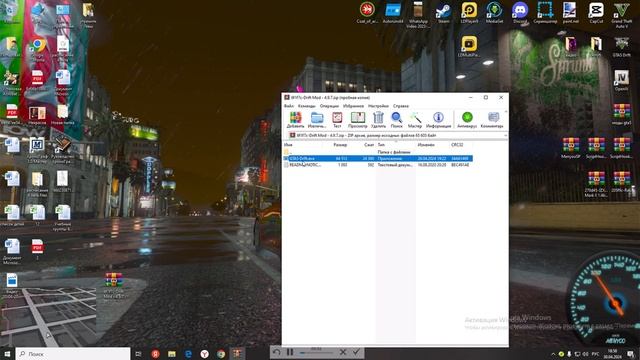Click the Windows Start button

7,354
